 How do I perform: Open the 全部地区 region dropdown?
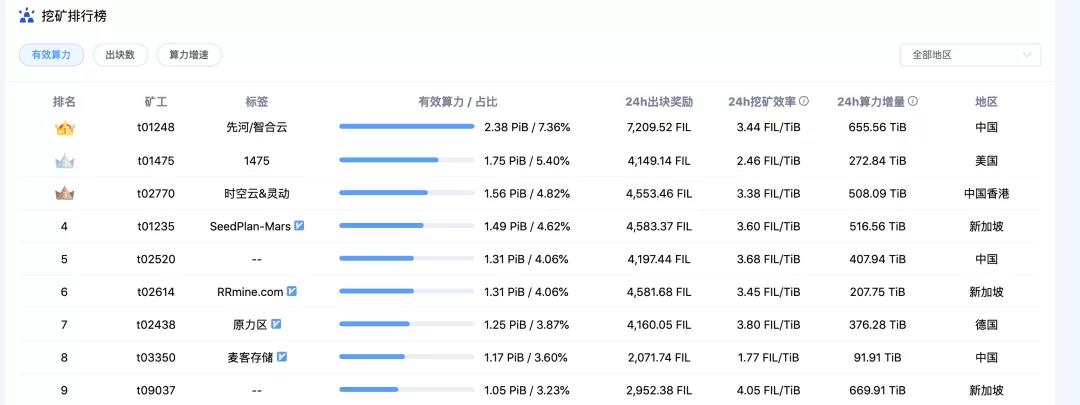tap(970, 55)
